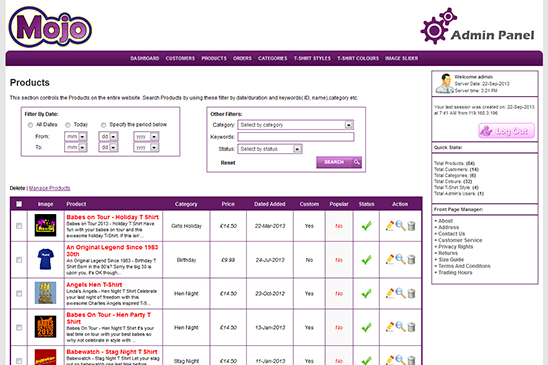Image resolution: width=548 pixels, height=365 pixels.
Task: Select the Today date filter radio
Action: pyautogui.click(x=68, y=125)
